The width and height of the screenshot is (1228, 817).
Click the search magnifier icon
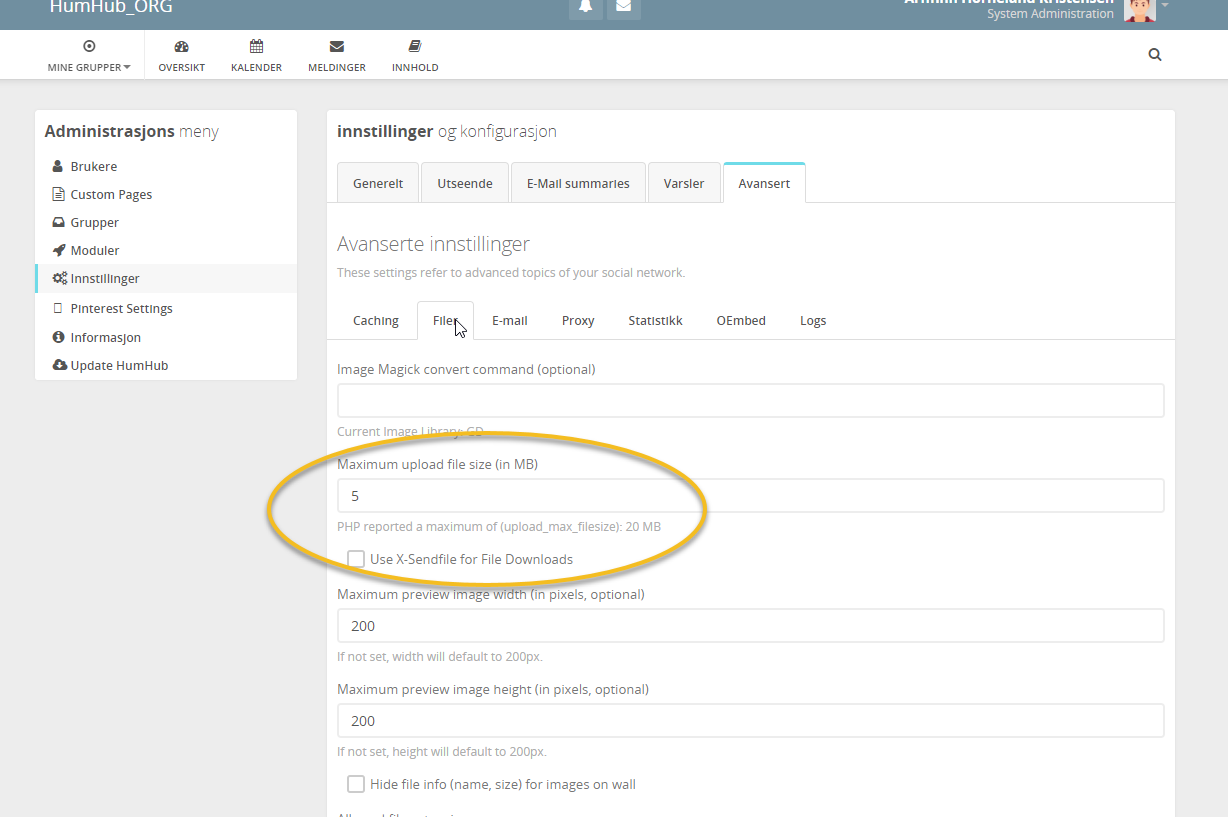tap(1155, 54)
